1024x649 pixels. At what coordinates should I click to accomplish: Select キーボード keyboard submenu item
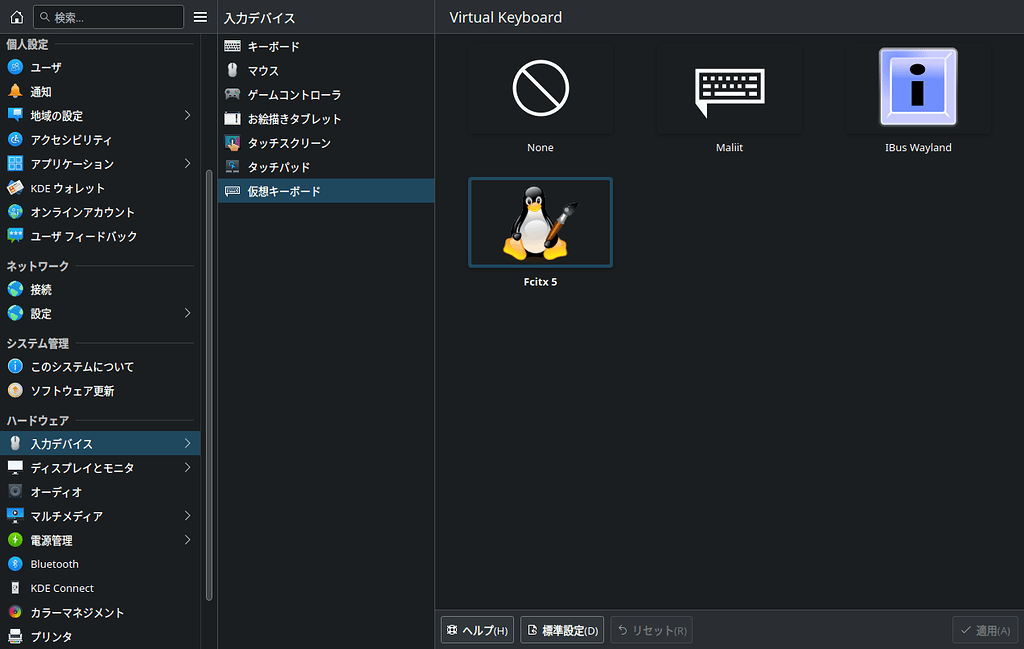tap(326, 46)
